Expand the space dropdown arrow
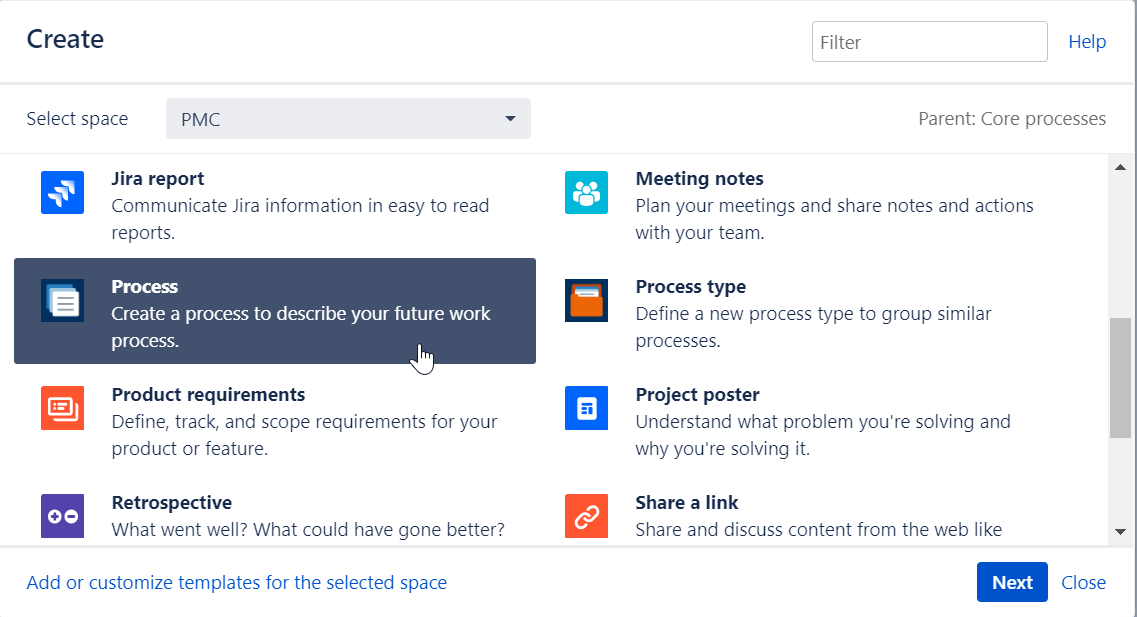Image resolution: width=1137 pixels, height=617 pixels. (511, 118)
